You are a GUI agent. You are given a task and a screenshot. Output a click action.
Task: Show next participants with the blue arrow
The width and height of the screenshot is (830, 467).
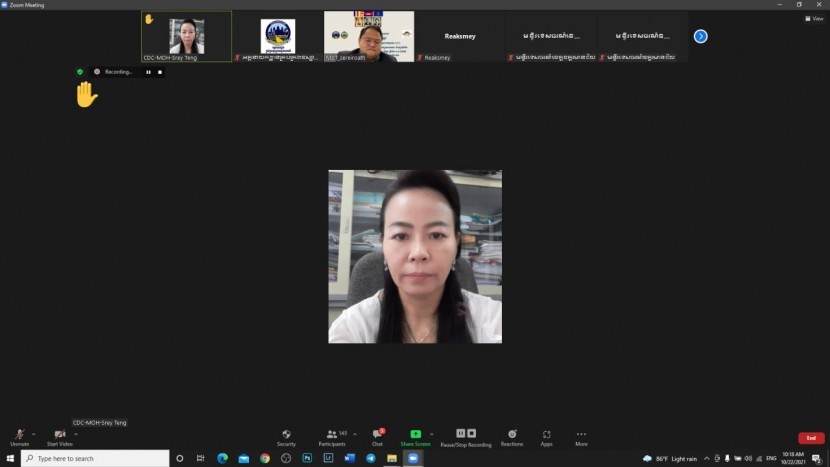pos(700,36)
